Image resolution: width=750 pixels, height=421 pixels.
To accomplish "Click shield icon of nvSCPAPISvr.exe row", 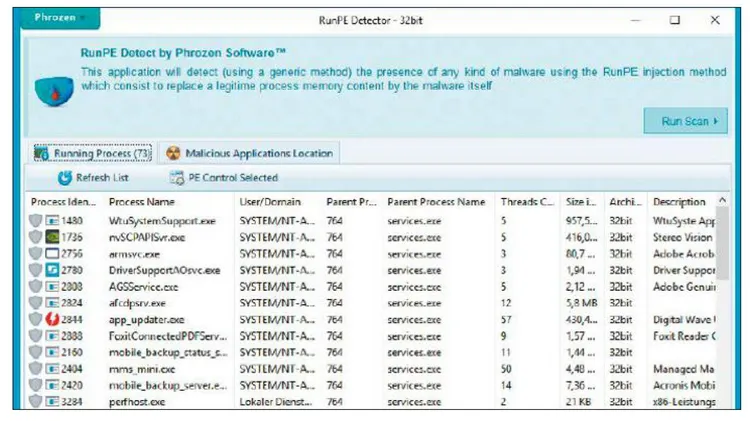I will pos(35,237).
